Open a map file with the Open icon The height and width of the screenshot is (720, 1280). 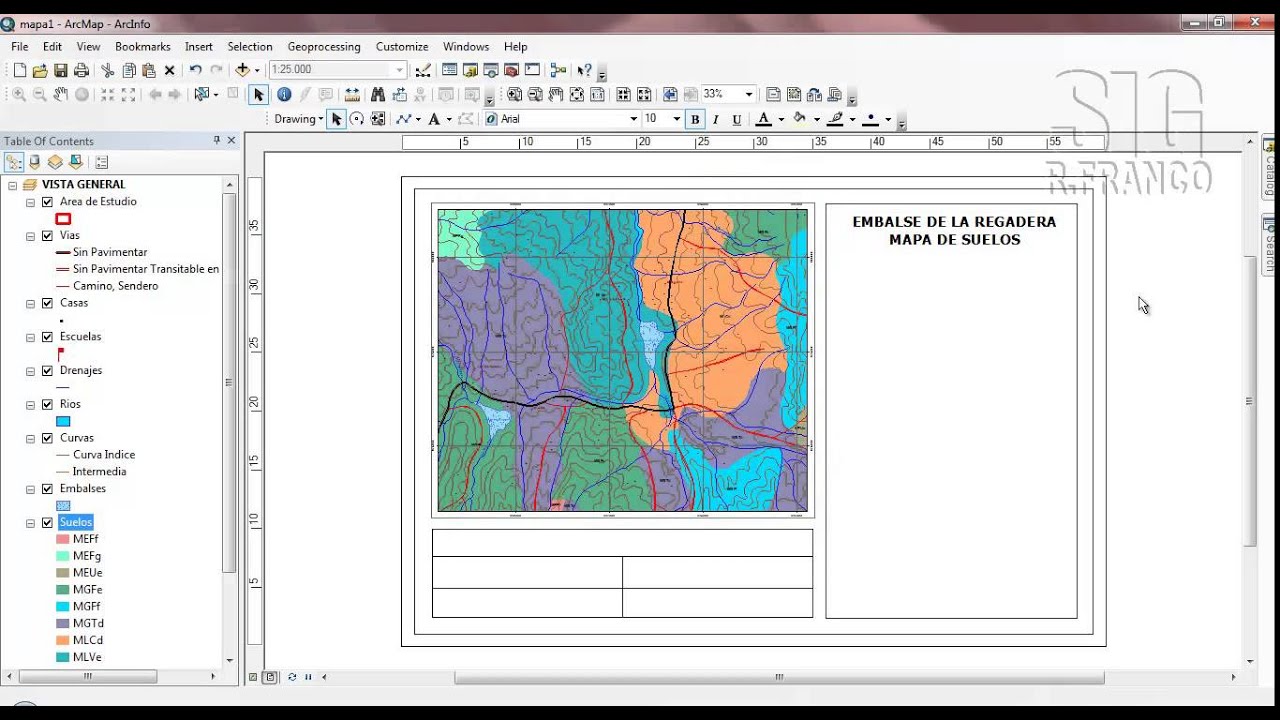[x=40, y=70]
